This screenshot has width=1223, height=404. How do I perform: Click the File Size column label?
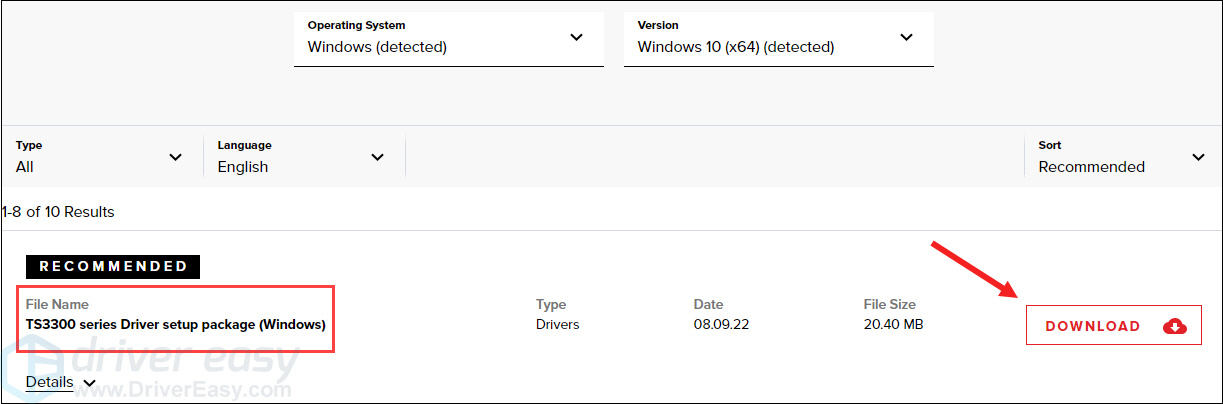pyautogui.click(x=890, y=304)
